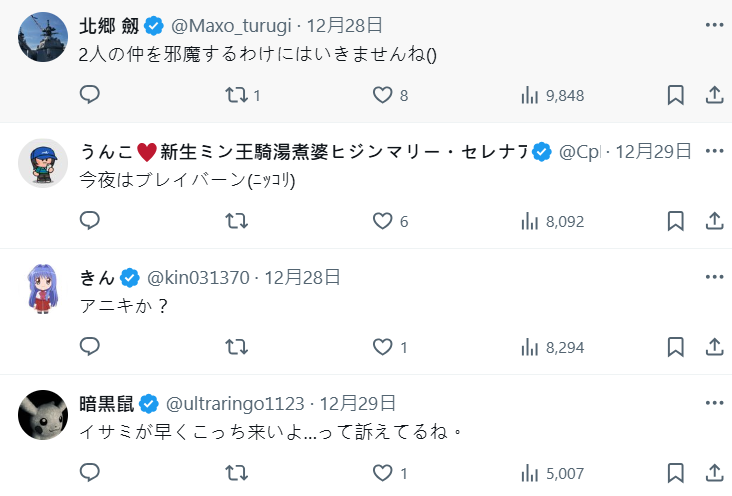Image resolution: width=732 pixels, height=496 pixels.
Task: Share 暗黒鼠's tweet
Action: (715, 473)
